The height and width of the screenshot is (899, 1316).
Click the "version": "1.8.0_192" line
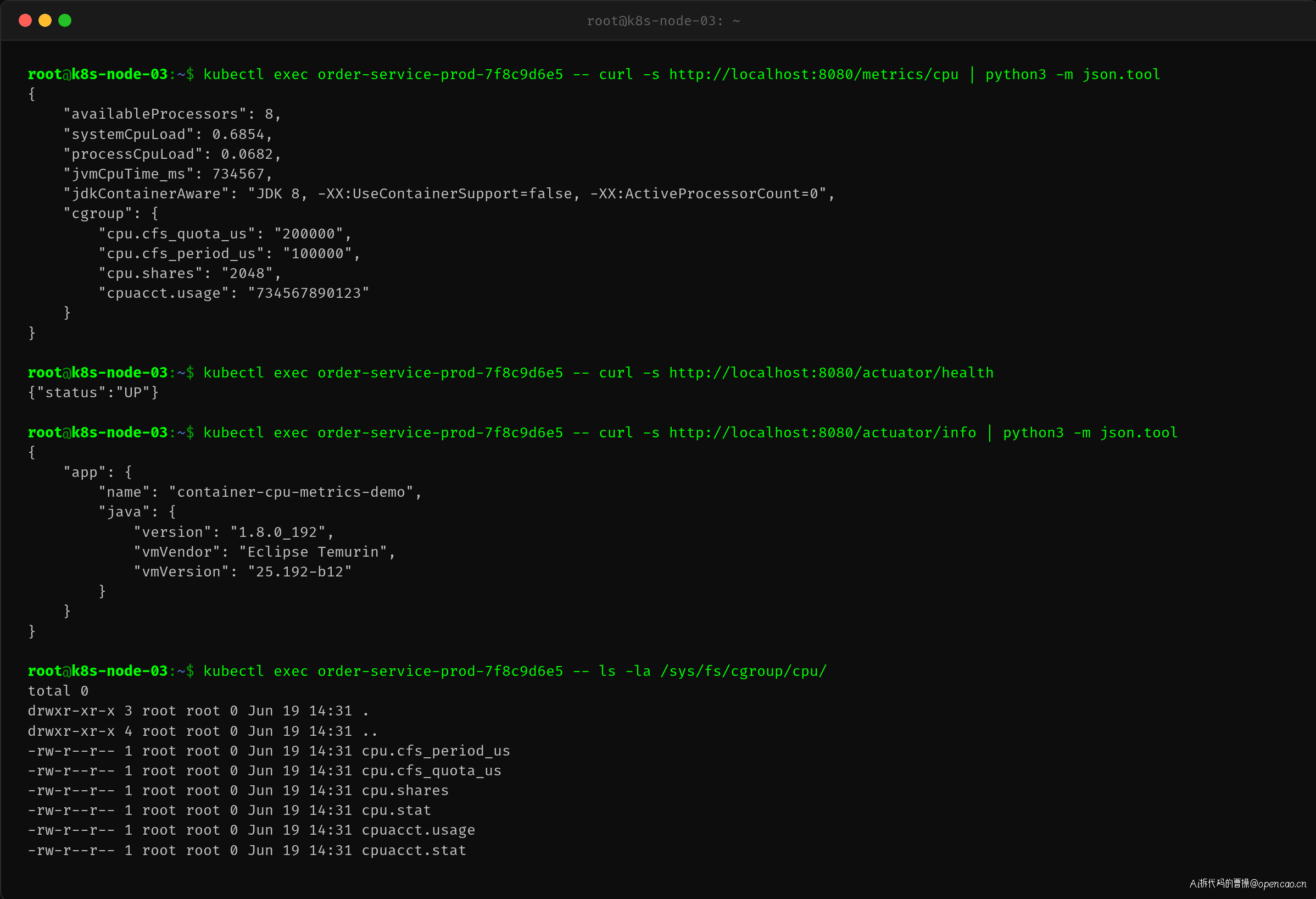pos(234,532)
